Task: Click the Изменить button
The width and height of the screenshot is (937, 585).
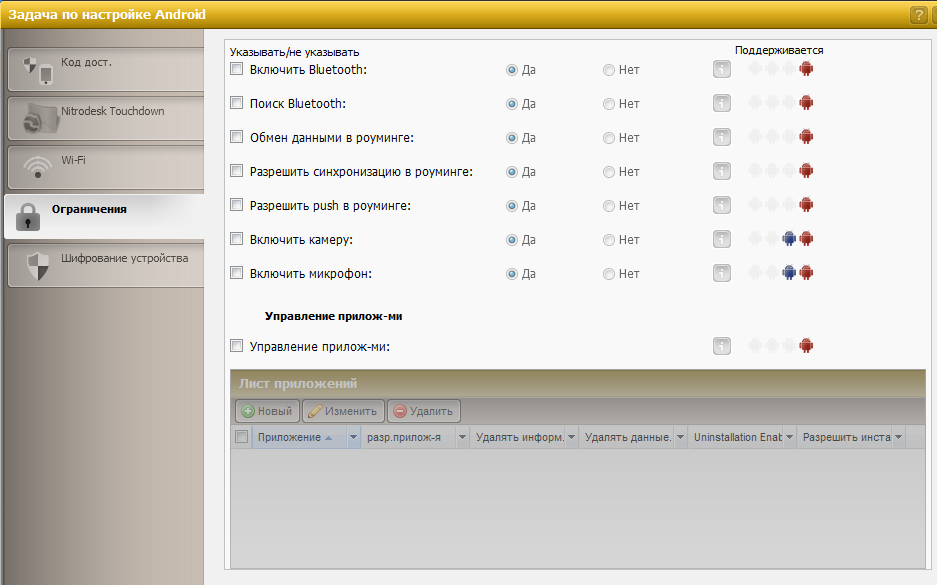Action: pyautogui.click(x=343, y=411)
